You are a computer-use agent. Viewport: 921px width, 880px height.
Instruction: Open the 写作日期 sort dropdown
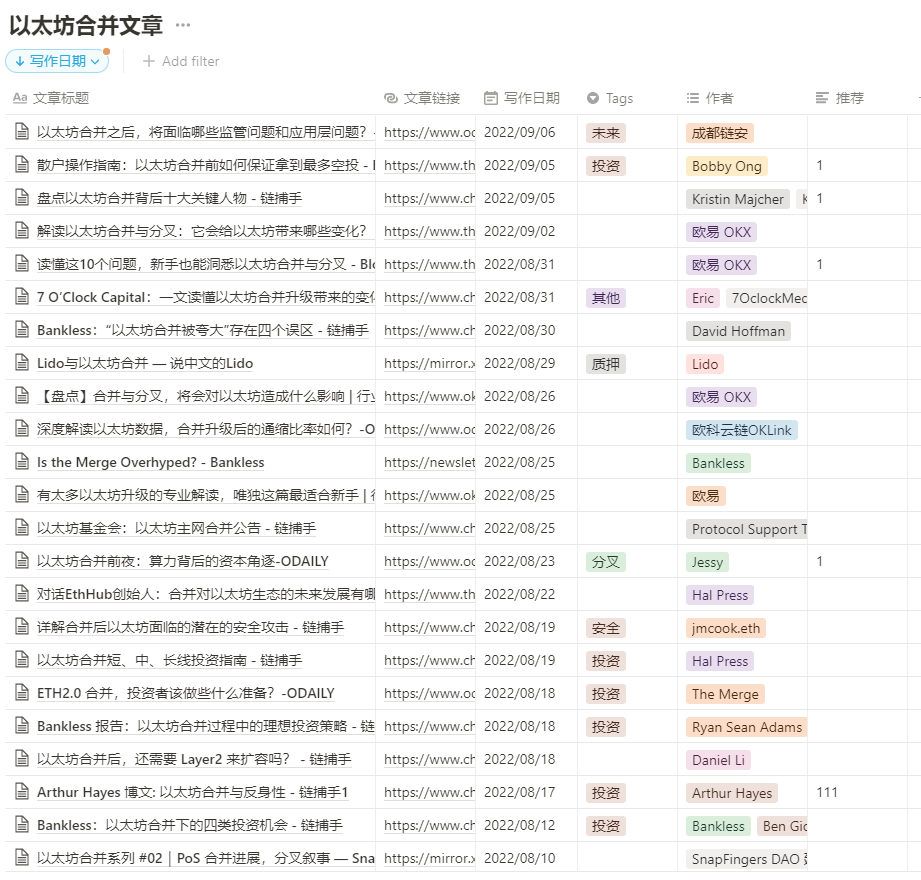[x=58, y=60]
